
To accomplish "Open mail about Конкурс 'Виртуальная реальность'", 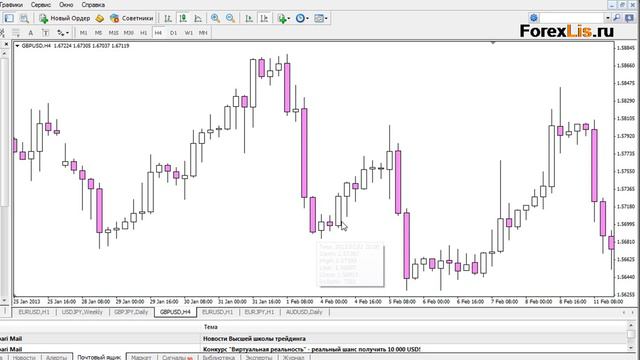I will click(x=311, y=349).
